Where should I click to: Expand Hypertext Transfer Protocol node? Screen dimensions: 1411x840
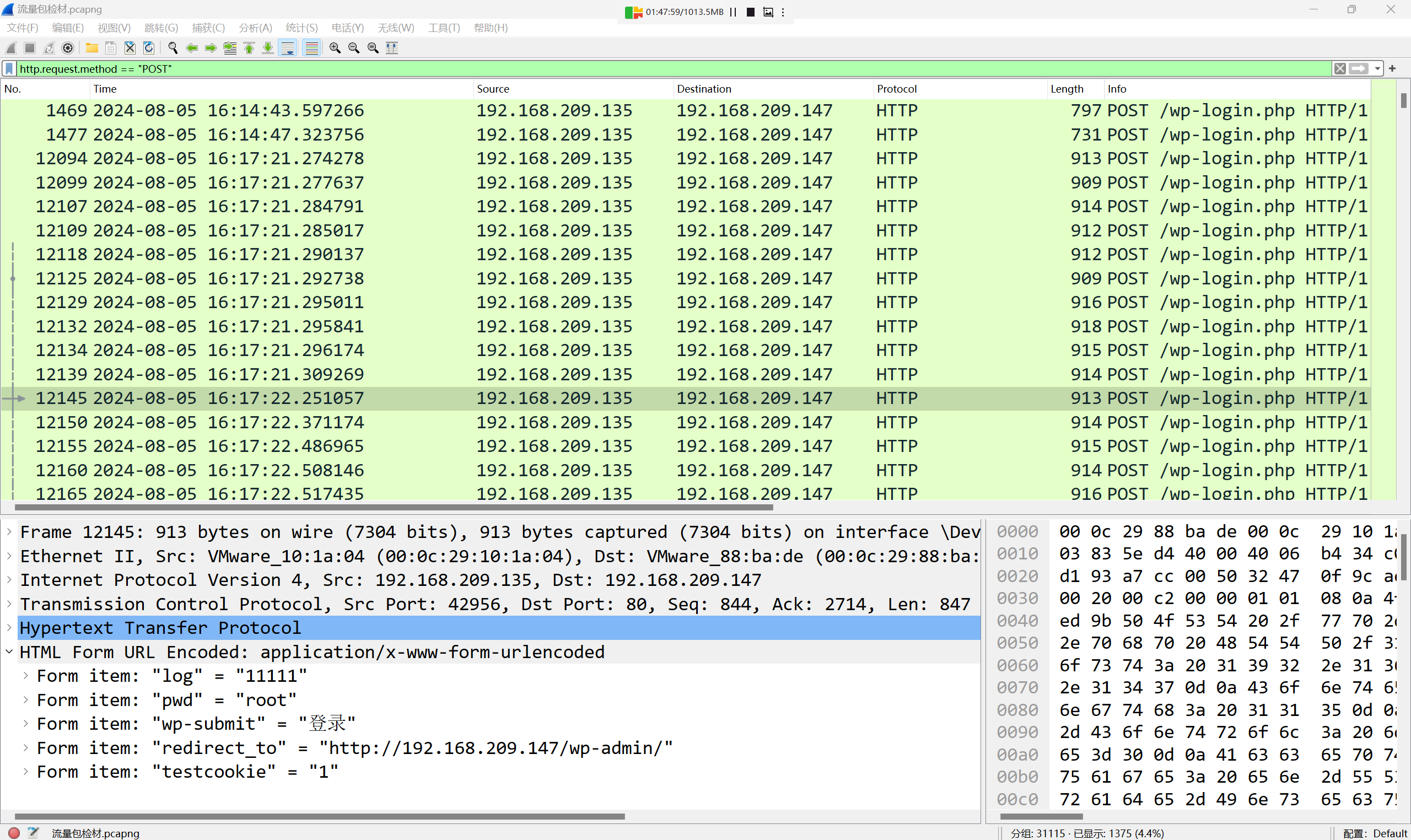coord(9,628)
